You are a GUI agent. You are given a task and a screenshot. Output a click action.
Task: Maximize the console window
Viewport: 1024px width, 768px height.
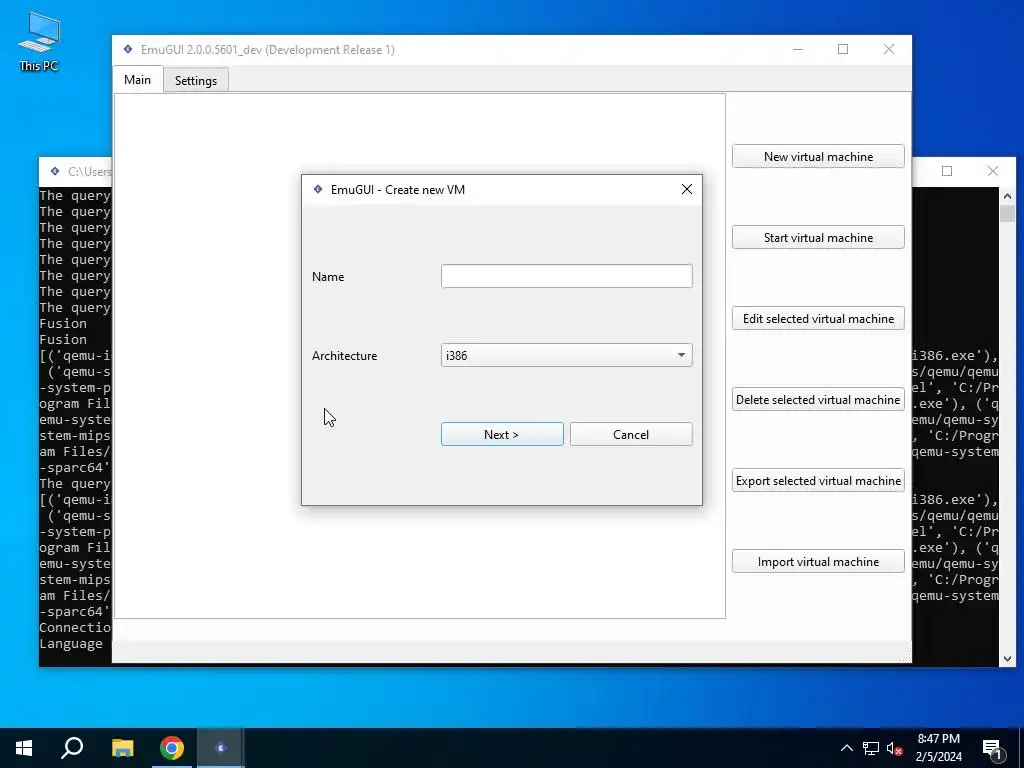tap(947, 171)
